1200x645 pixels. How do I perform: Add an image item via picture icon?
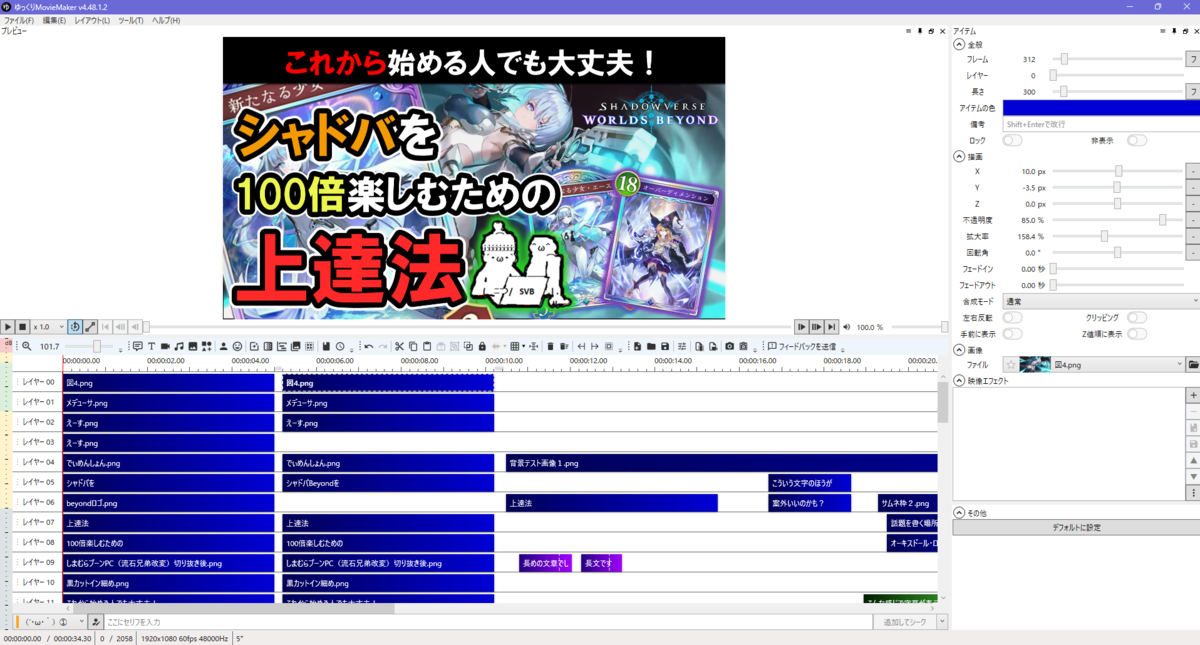click(x=192, y=346)
